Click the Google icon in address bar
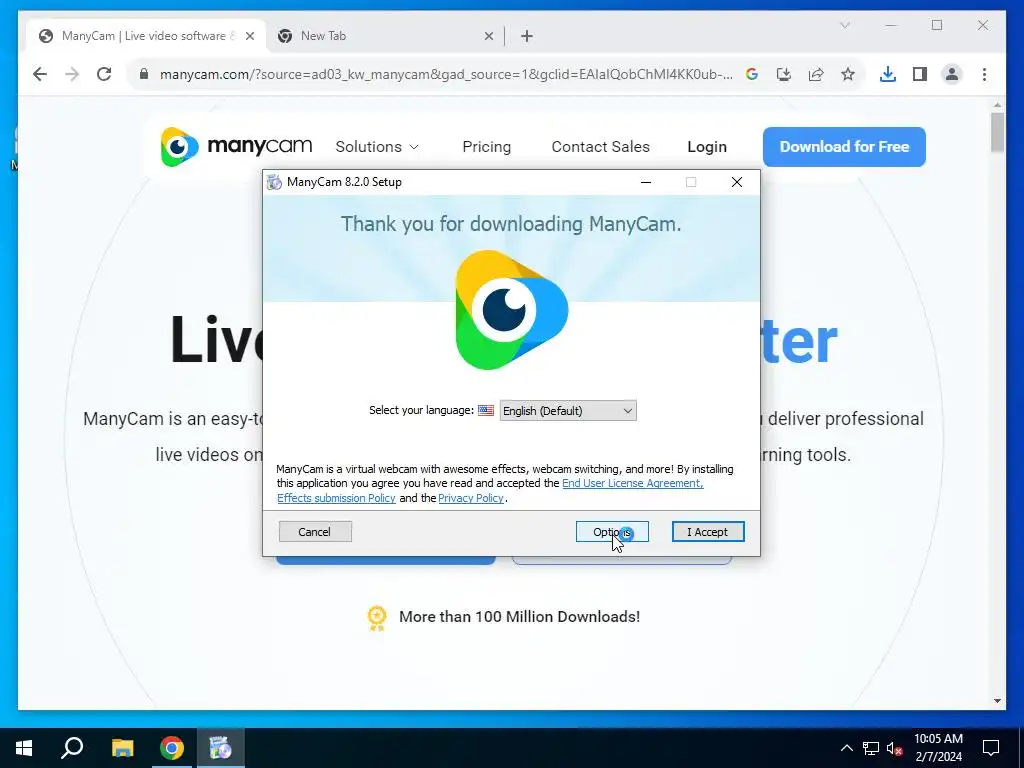 (x=752, y=74)
